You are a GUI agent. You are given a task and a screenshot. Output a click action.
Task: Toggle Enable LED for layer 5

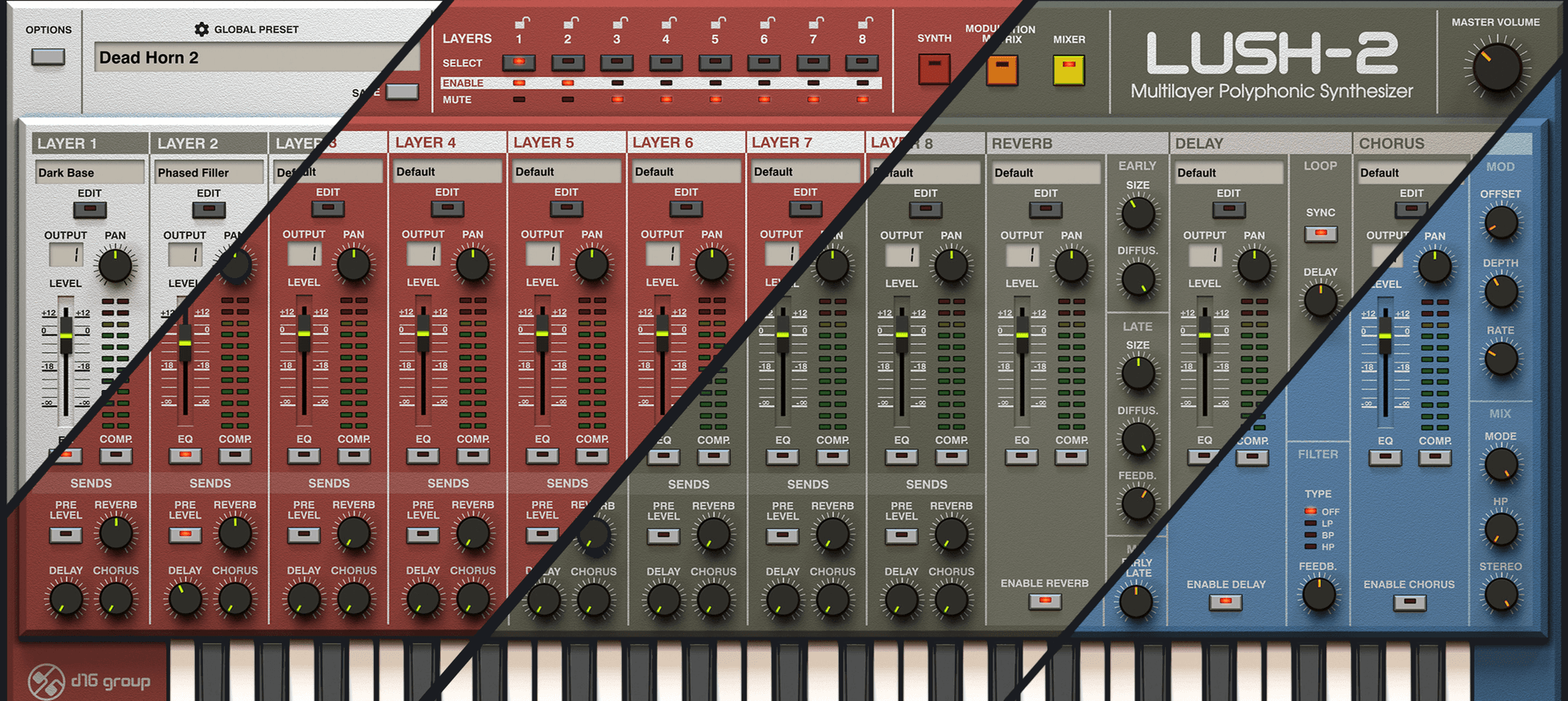(x=716, y=83)
